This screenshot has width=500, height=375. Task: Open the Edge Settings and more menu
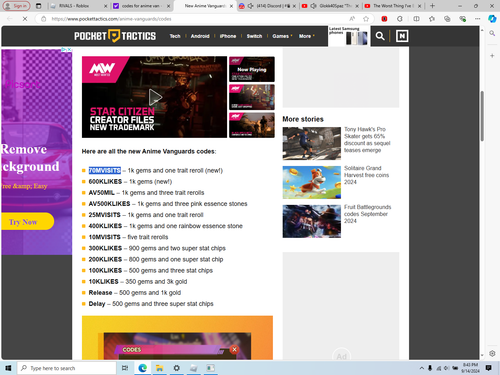478,19
